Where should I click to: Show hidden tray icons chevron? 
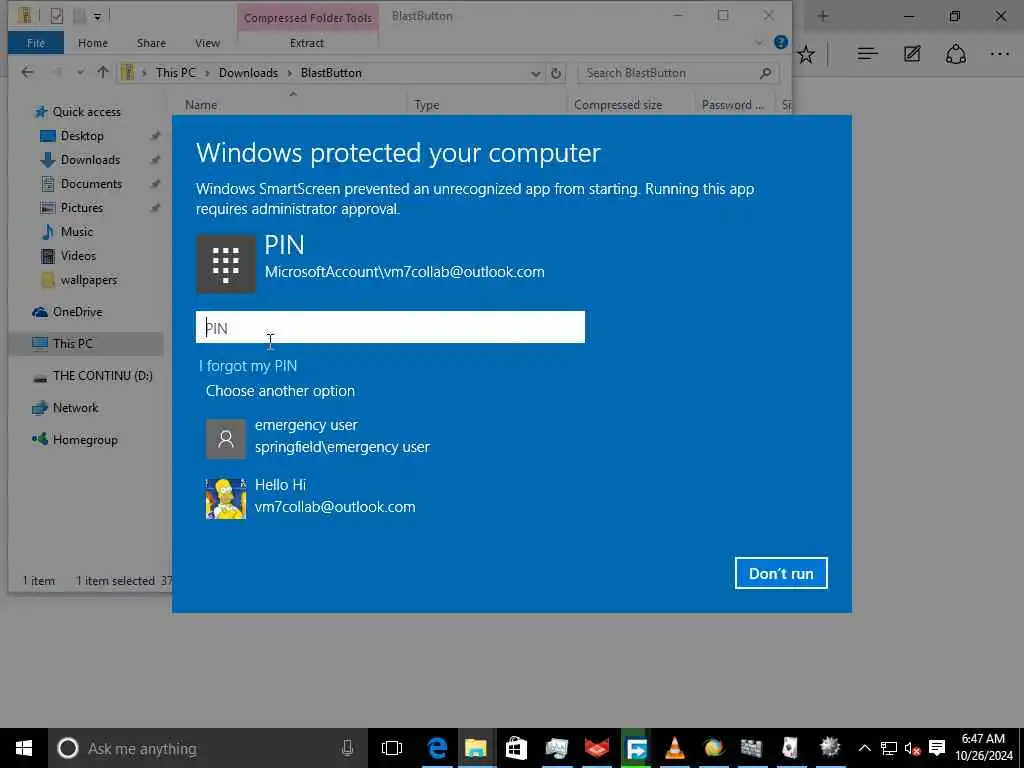click(x=864, y=748)
